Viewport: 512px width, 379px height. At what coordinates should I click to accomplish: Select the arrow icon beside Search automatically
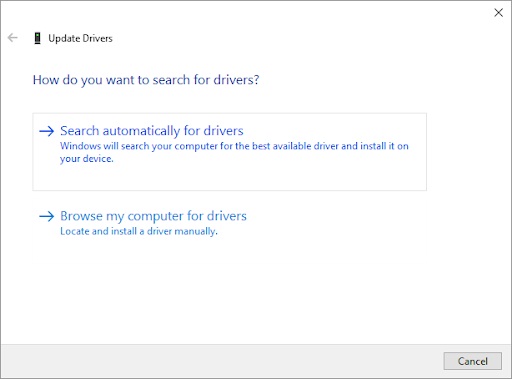tap(46, 131)
